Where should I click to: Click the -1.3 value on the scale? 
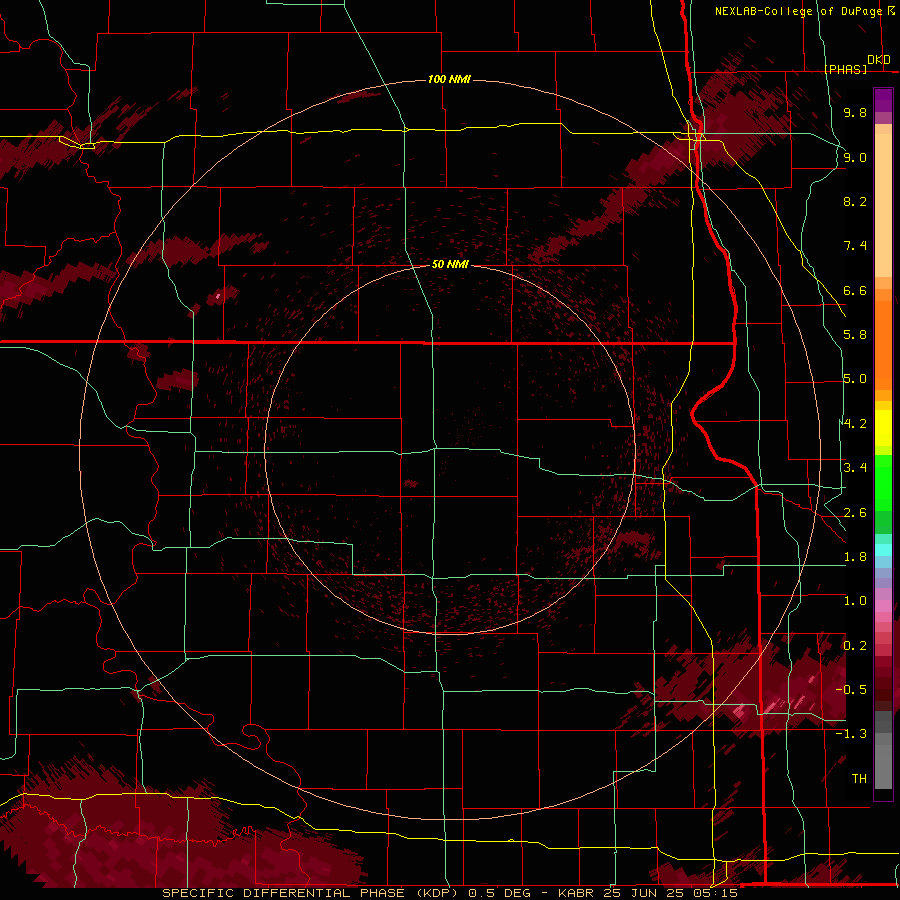[x=851, y=734]
